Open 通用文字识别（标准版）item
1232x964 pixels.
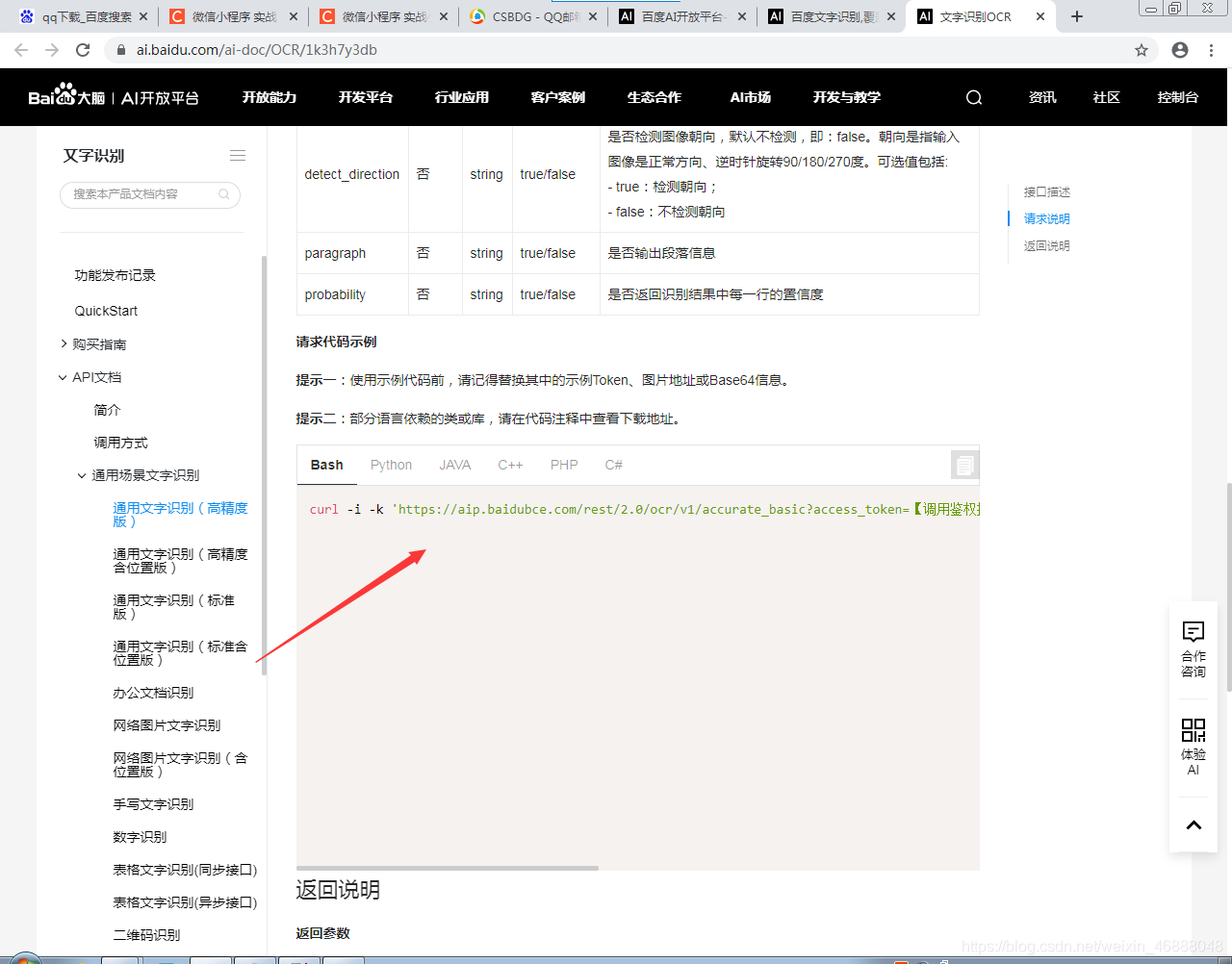click(173, 607)
